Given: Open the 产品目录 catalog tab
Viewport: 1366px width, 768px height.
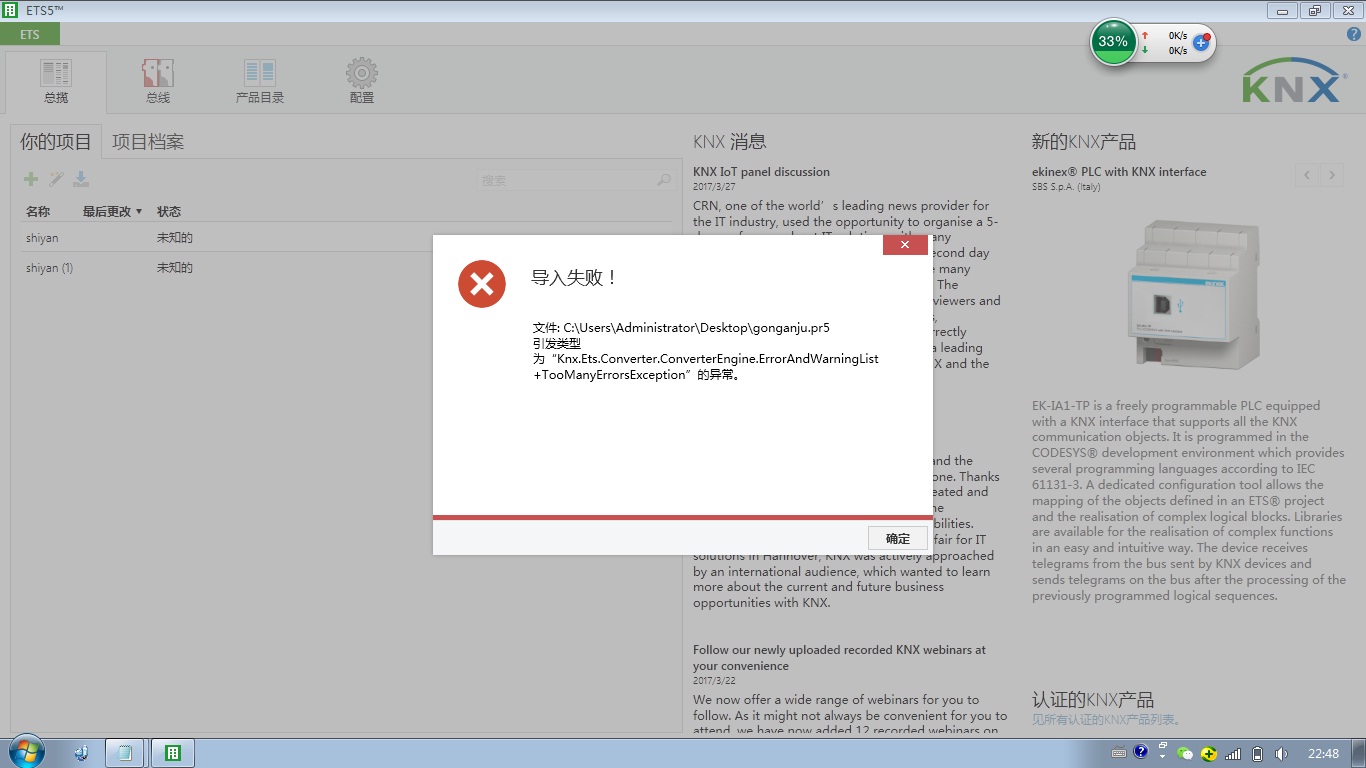Looking at the screenshot, I should pyautogui.click(x=260, y=82).
